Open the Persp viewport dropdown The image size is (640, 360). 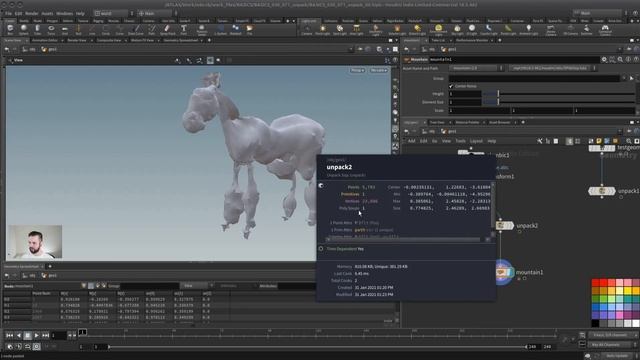point(357,71)
